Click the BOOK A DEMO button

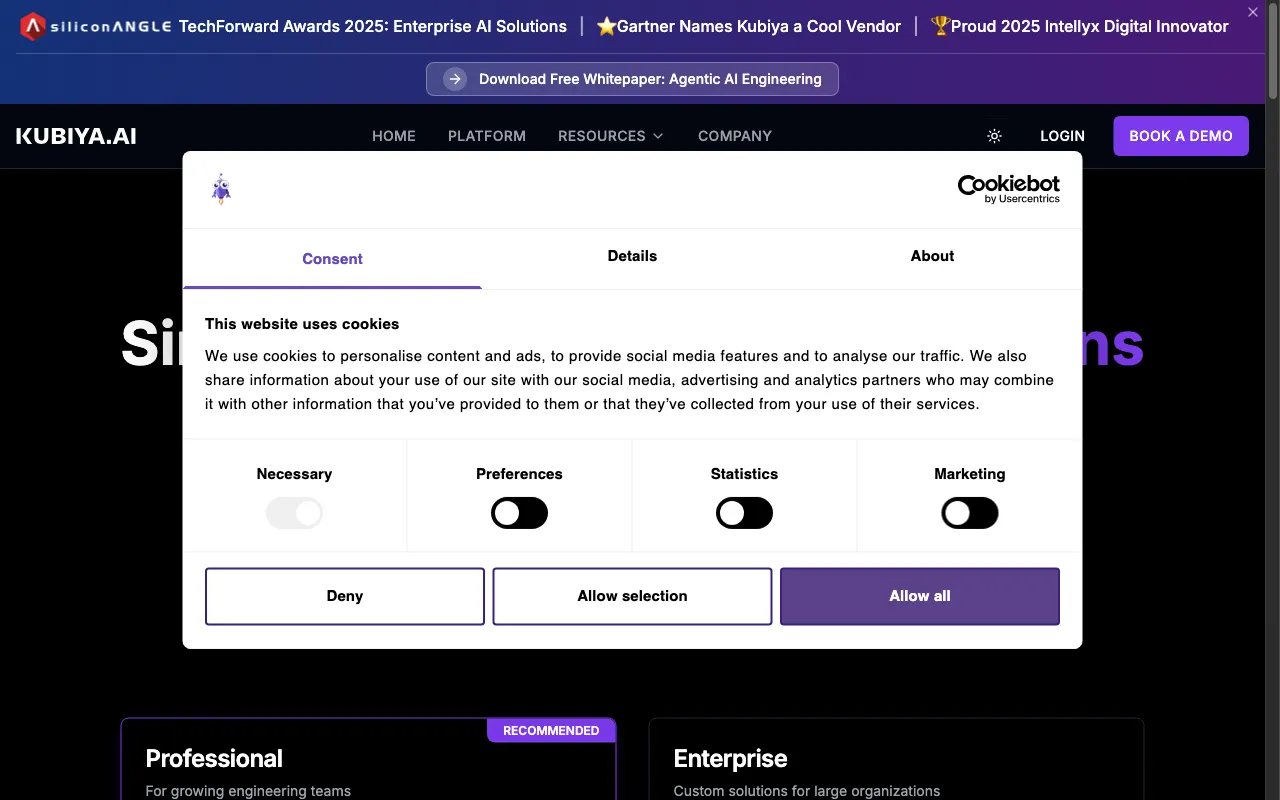pos(1181,136)
